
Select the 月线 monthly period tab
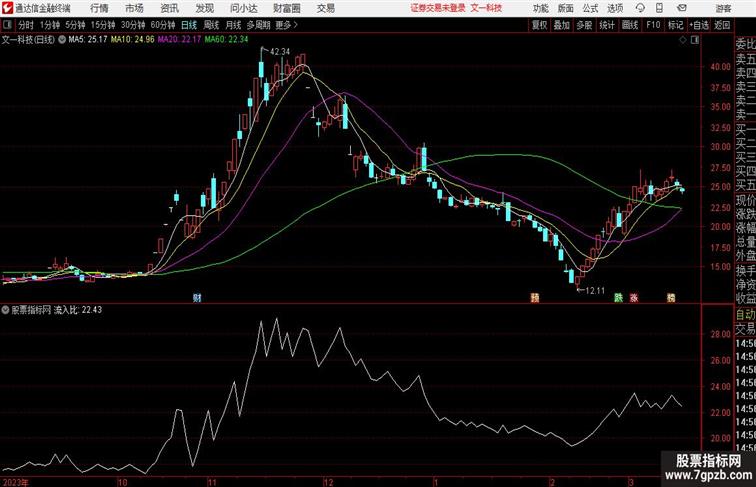click(233, 25)
